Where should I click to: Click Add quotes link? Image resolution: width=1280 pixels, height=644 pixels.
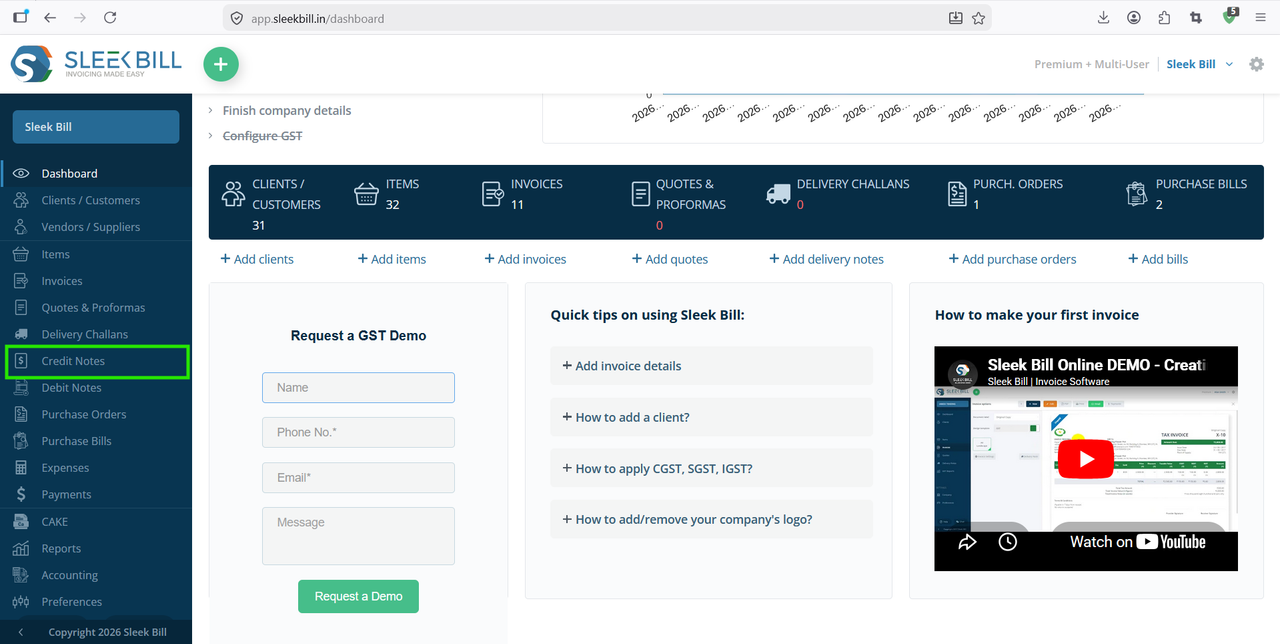(x=670, y=259)
